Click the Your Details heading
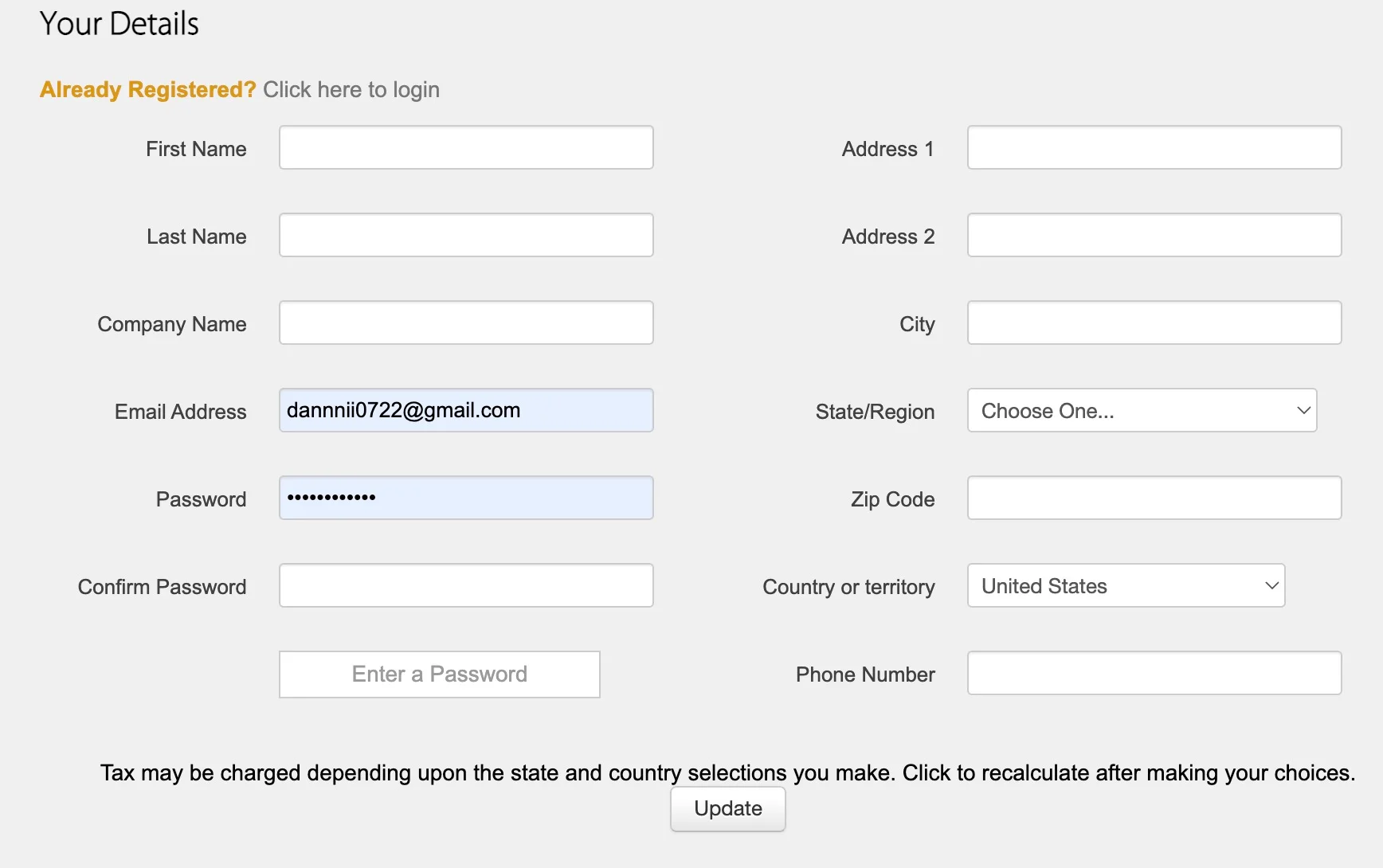 [119, 23]
